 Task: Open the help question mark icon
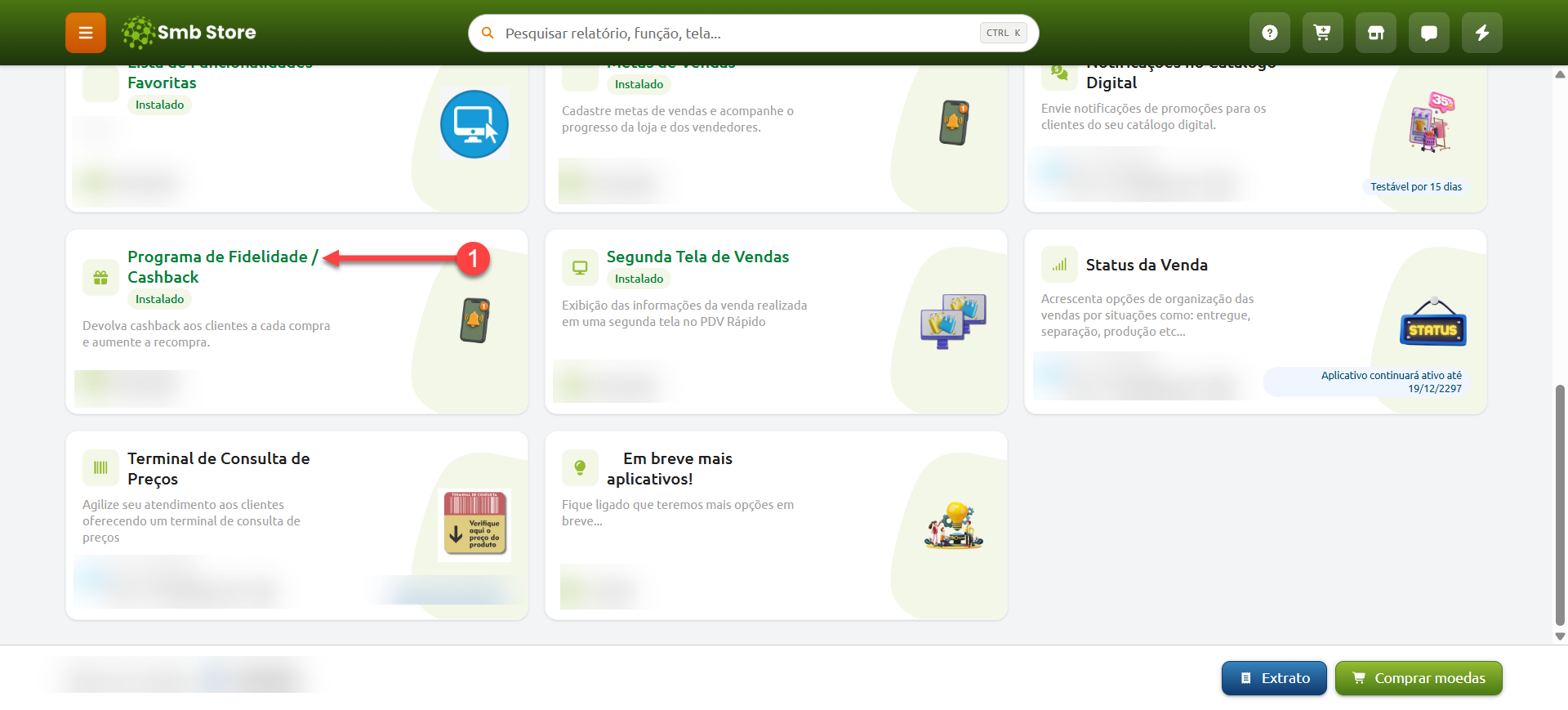pos(1270,33)
